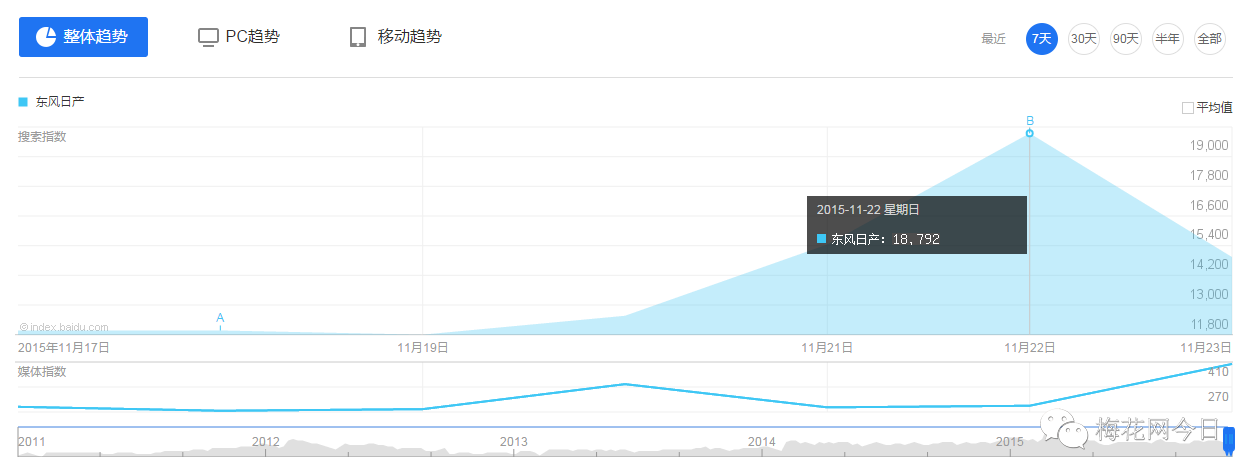This screenshot has width=1247, height=470.
Task: Click 2011 on the overview timeline
Action: [x=32, y=442]
